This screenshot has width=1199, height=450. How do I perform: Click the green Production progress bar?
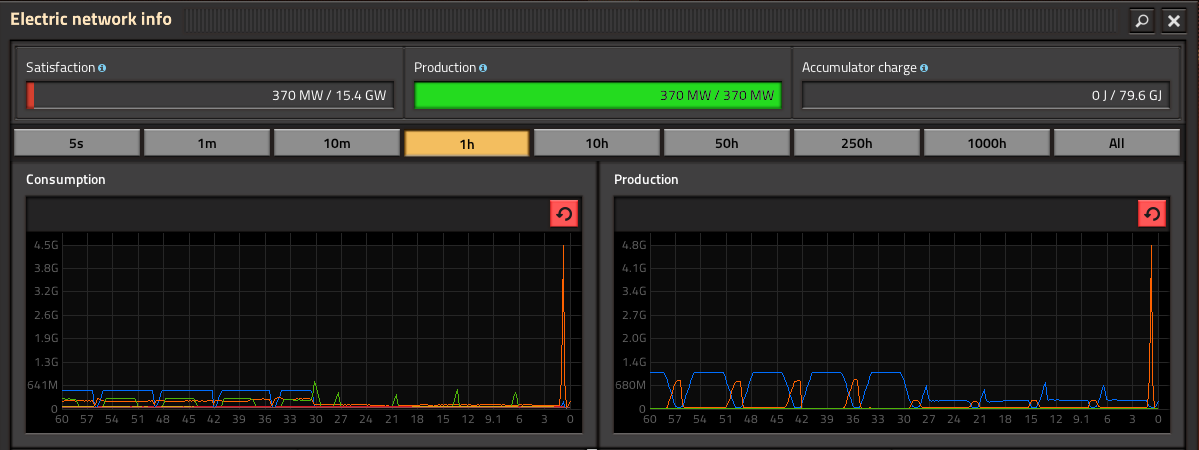pos(597,96)
